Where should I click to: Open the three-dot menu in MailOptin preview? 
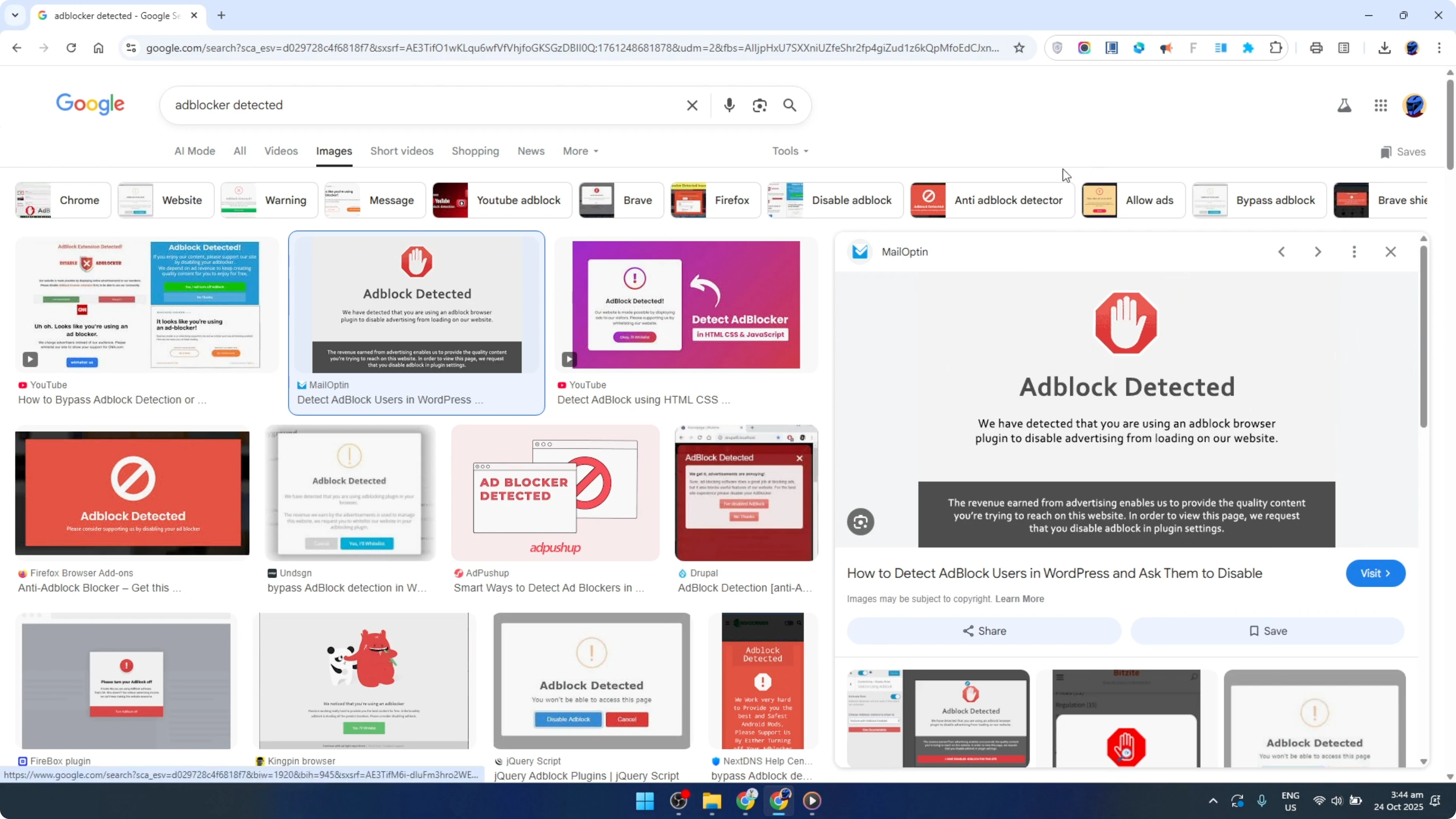1354,252
